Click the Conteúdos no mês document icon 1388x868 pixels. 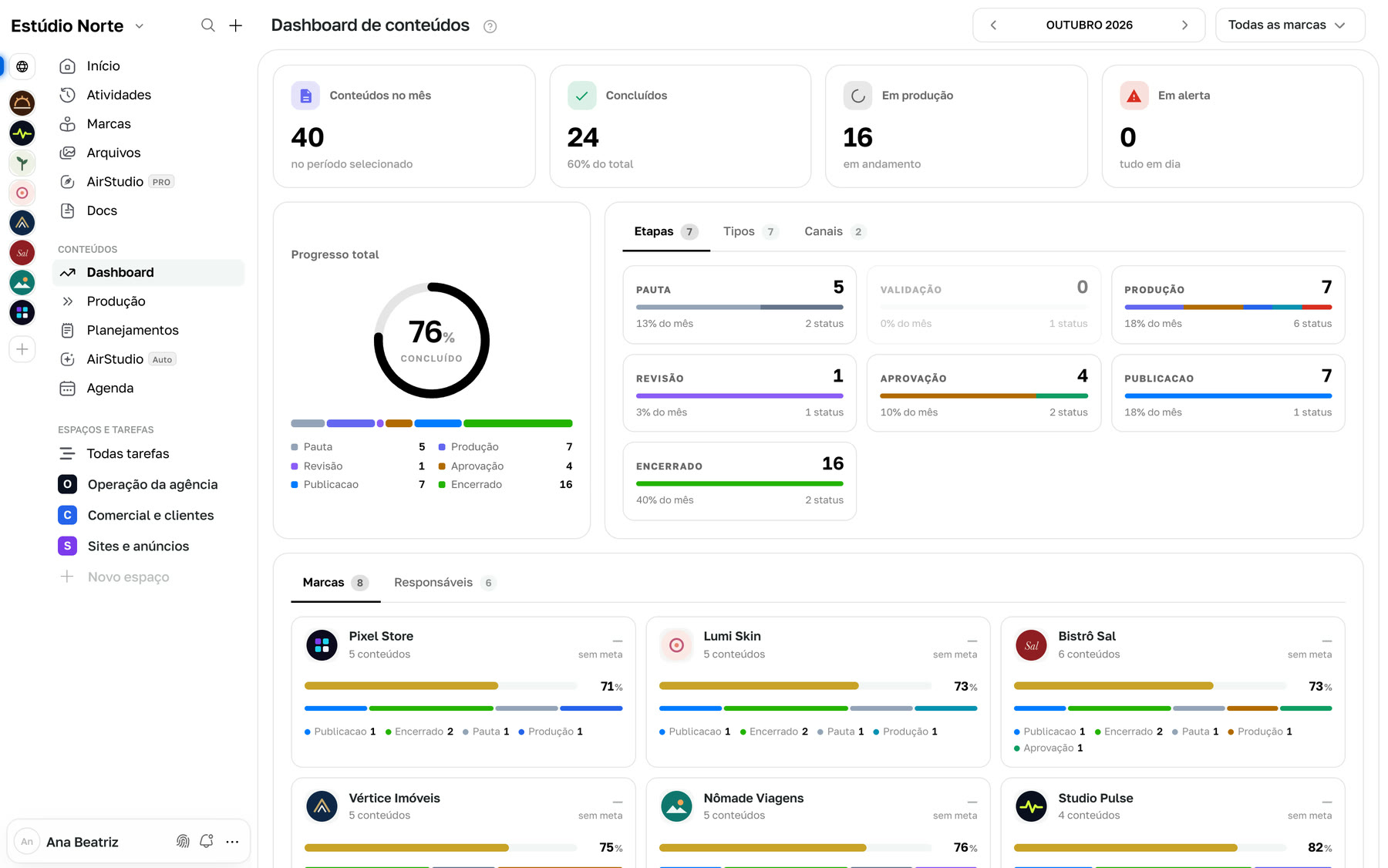point(305,96)
